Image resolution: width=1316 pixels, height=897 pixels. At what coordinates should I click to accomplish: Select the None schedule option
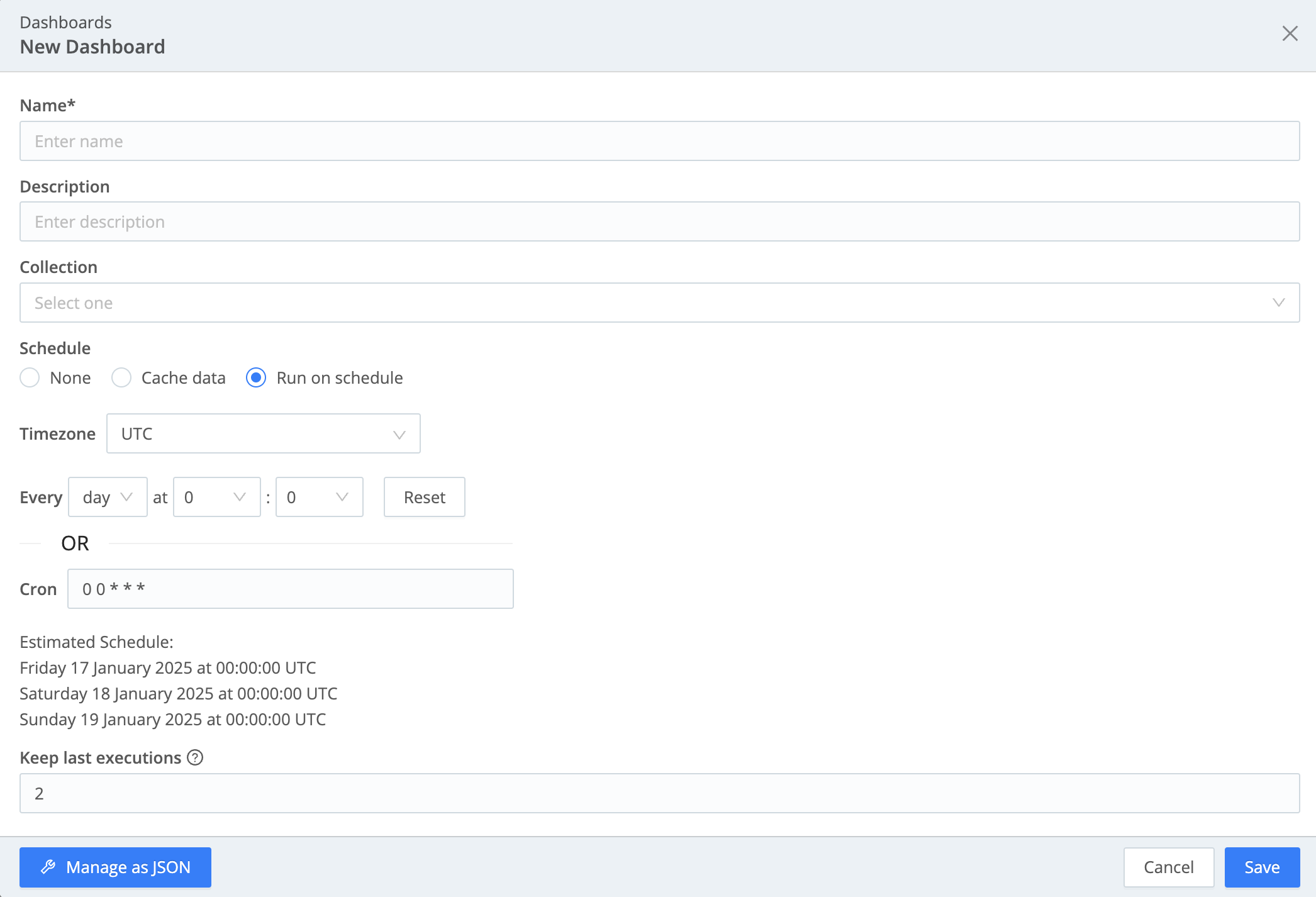(x=30, y=377)
